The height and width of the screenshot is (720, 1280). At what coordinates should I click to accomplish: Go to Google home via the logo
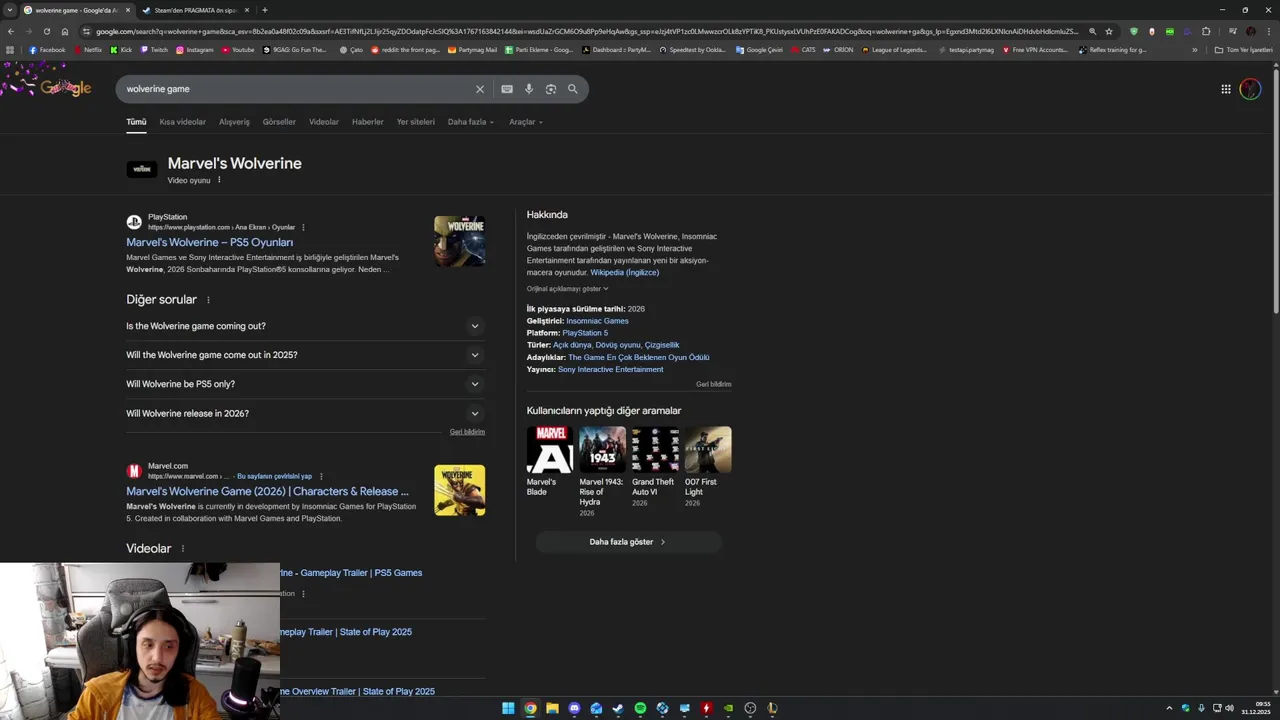click(x=66, y=88)
